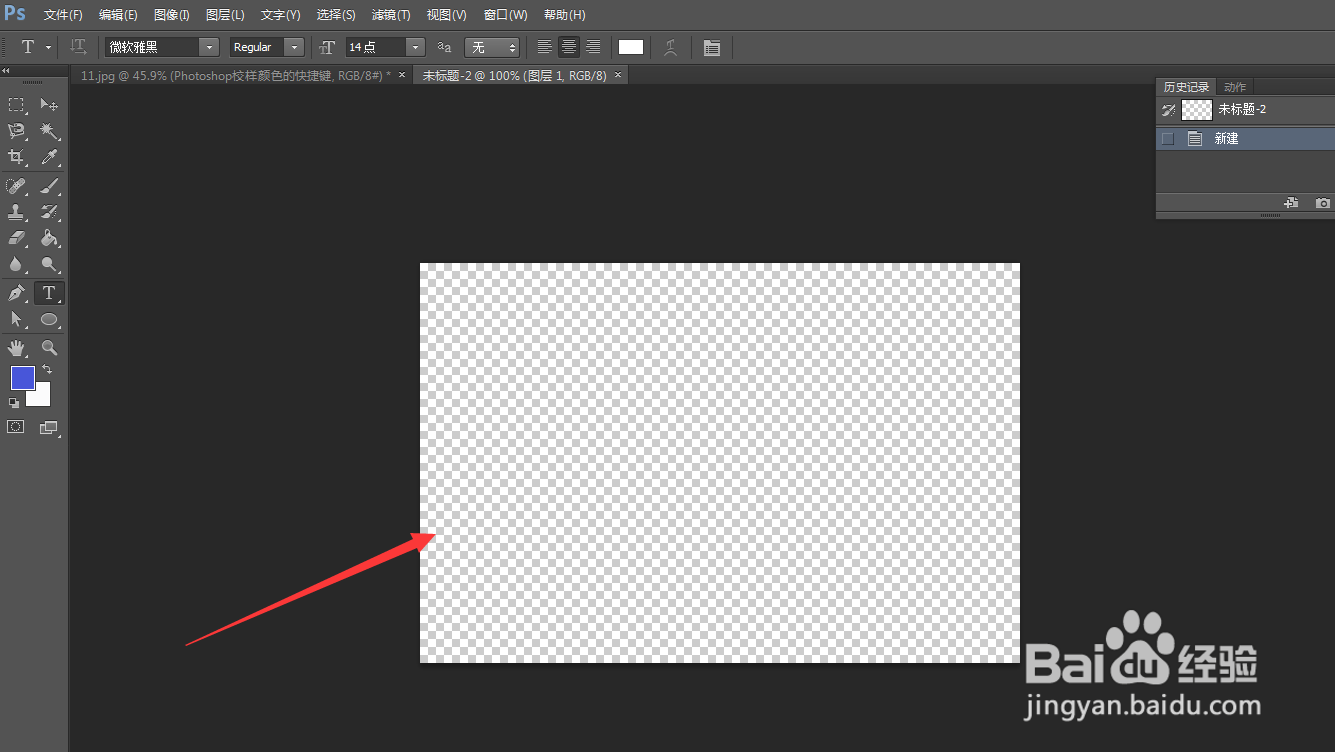This screenshot has width=1335, height=752.
Task: Center the text alignment
Action: [x=569, y=47]
